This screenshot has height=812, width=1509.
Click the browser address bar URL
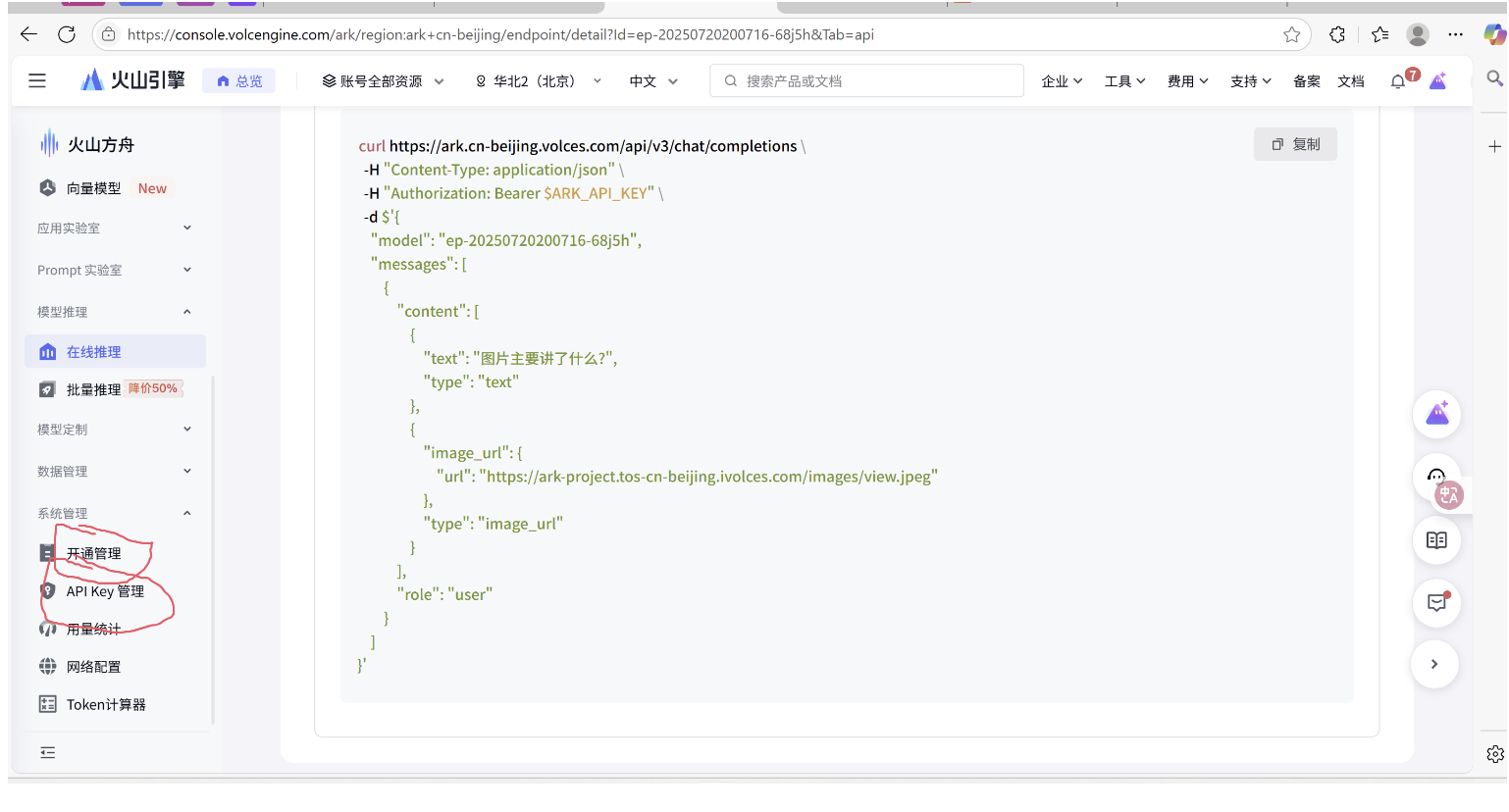pos(500,34)
